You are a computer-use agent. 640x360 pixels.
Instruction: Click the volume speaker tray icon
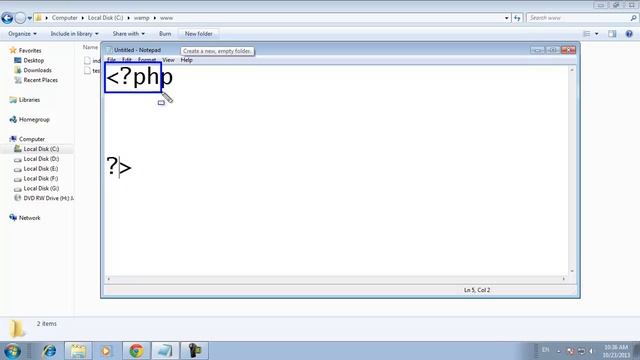(x=591, y=351)
